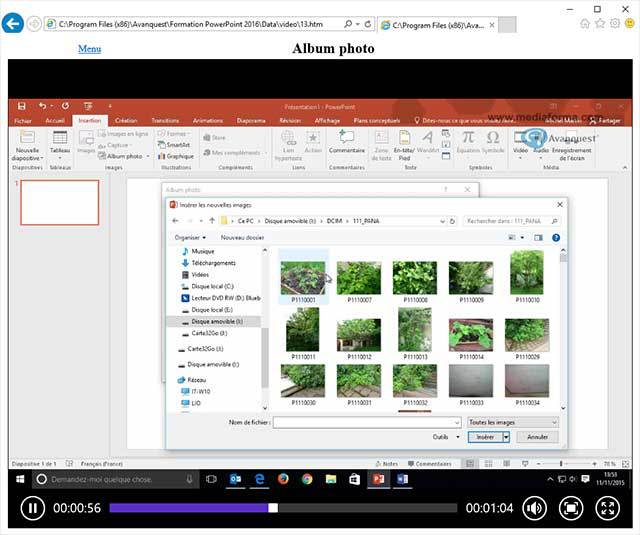Viewport: 640px width, 535px height.
Task: Select the Animations ribbon tab
Action: (x=208, y=120)
